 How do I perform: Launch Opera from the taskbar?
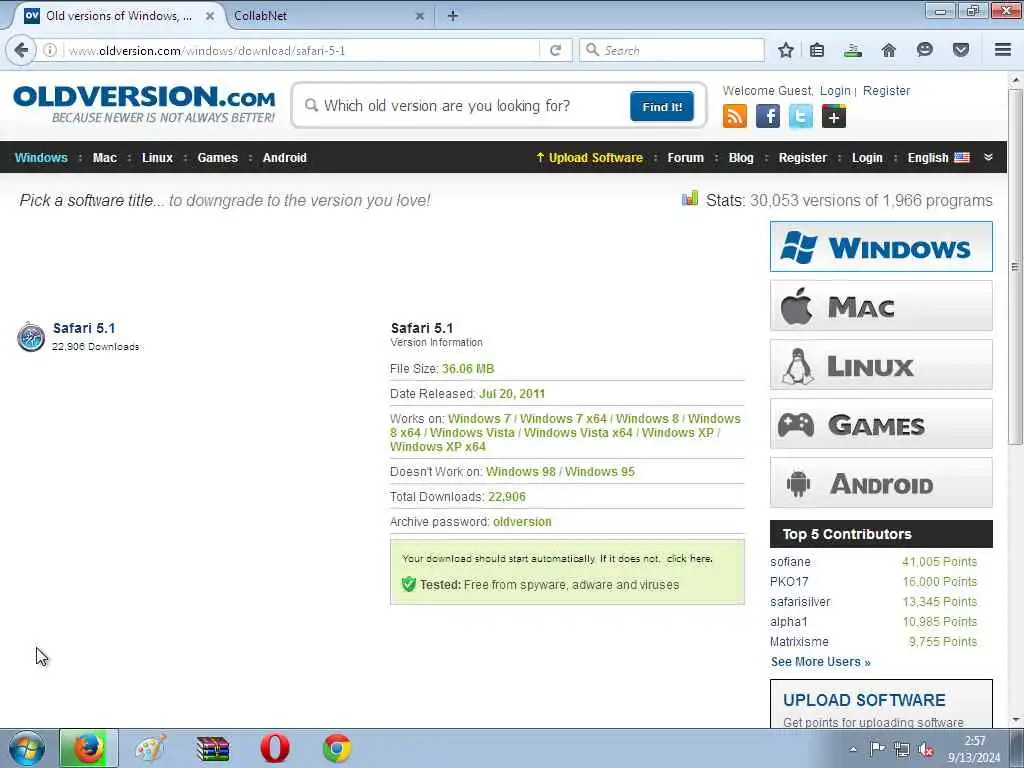pyautogui.click(x=275, y=748)
